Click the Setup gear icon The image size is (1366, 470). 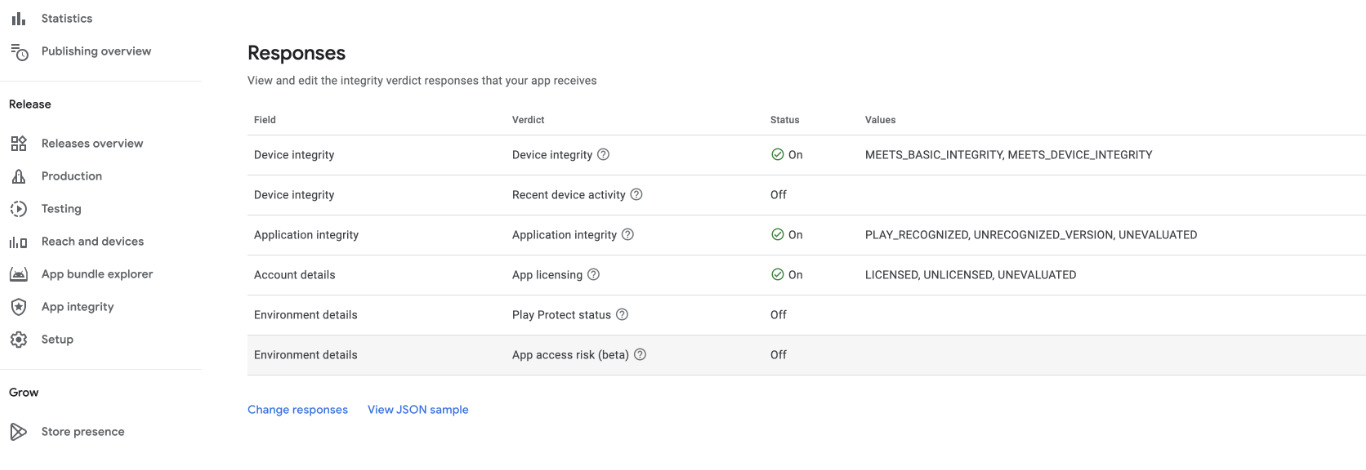click(x=18, y=340)
